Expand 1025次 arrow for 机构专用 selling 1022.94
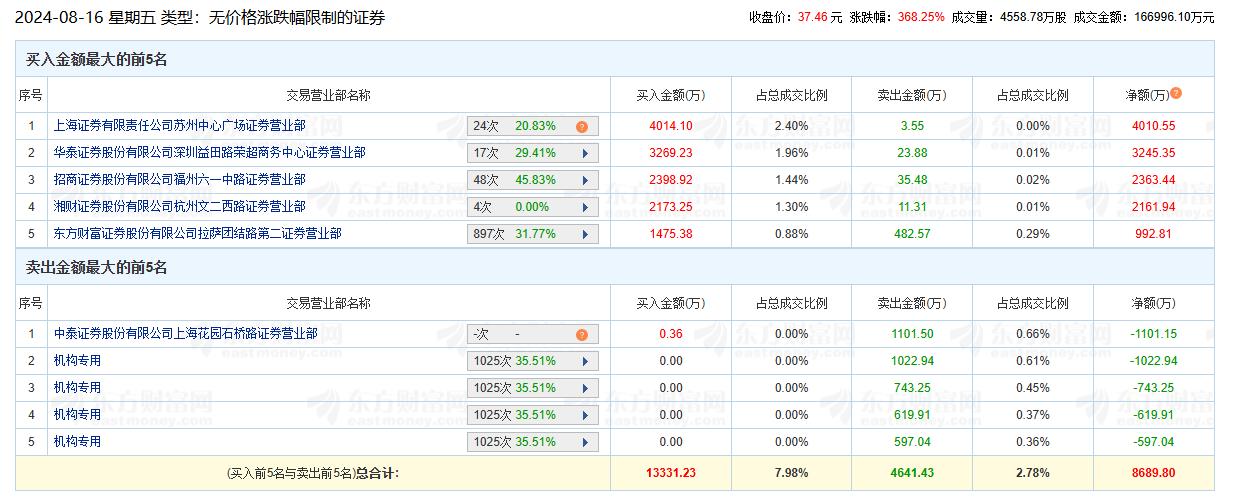This screenshot has height=500, width=1237. coord(583,361)
